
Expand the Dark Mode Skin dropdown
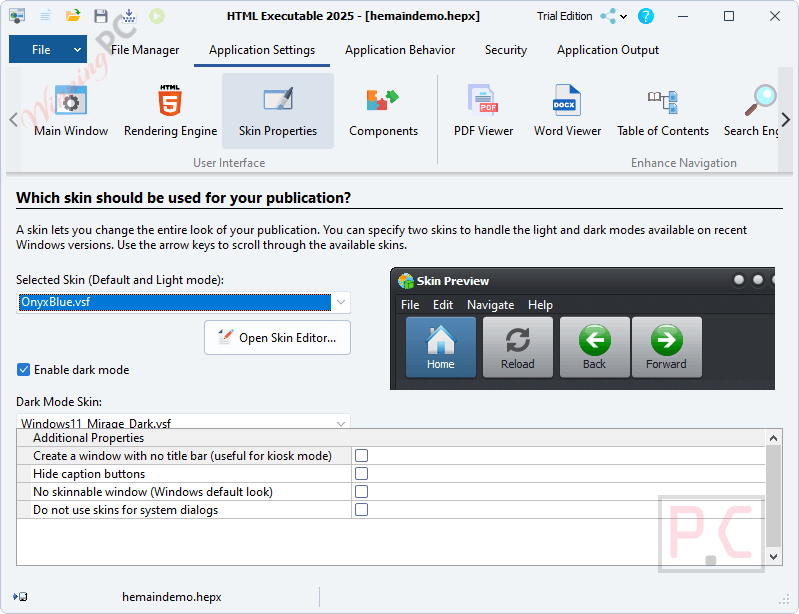point(341,423)
